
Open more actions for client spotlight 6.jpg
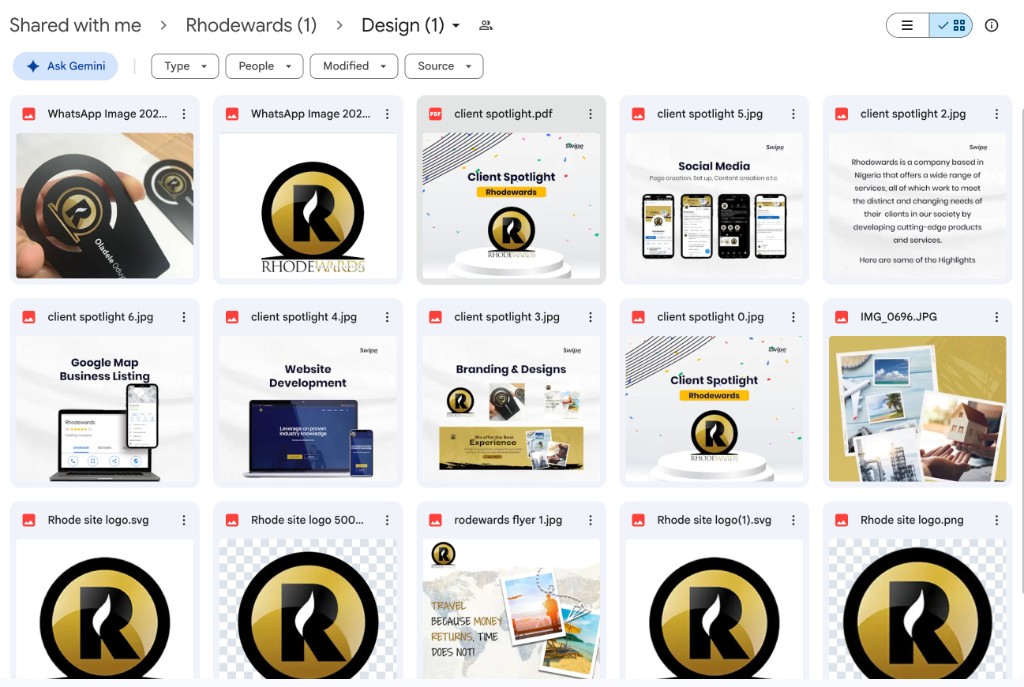point(184,317)
